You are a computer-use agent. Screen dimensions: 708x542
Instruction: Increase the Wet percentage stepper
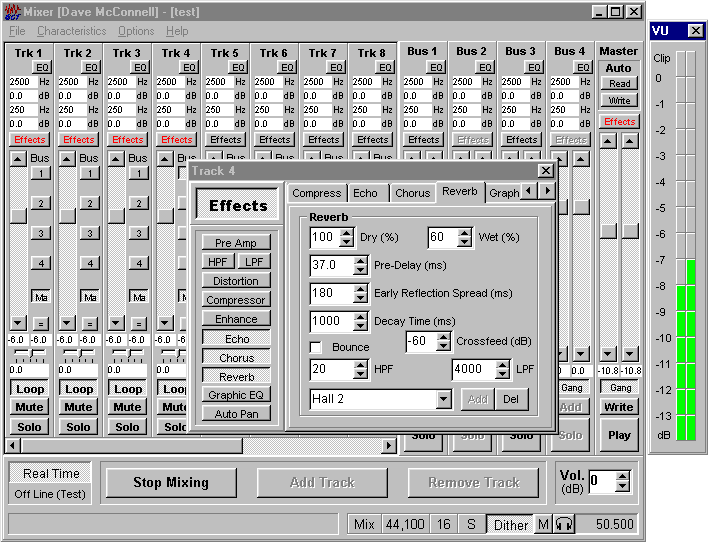[x=465, y=233]
